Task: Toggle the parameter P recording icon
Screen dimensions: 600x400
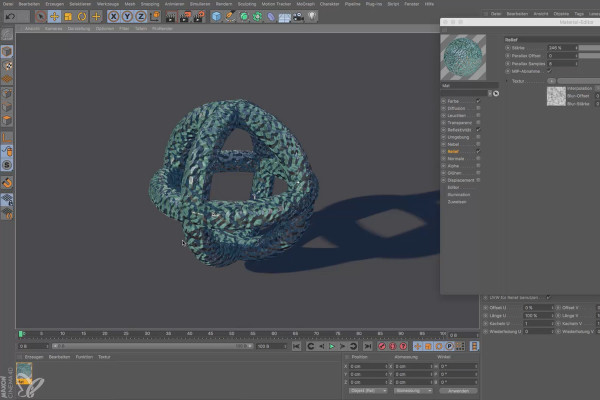Action: point(449,346)
